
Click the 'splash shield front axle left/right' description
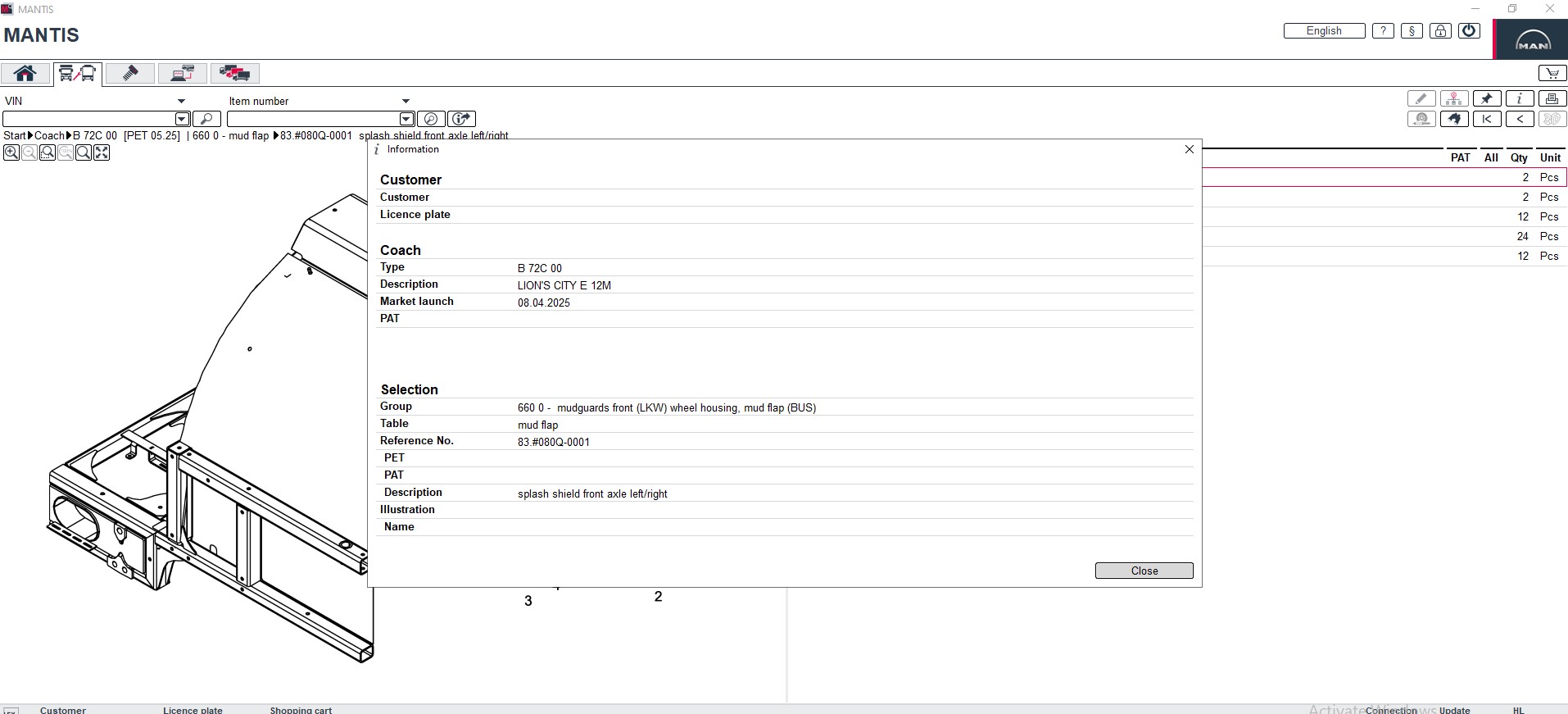point(592,493)
